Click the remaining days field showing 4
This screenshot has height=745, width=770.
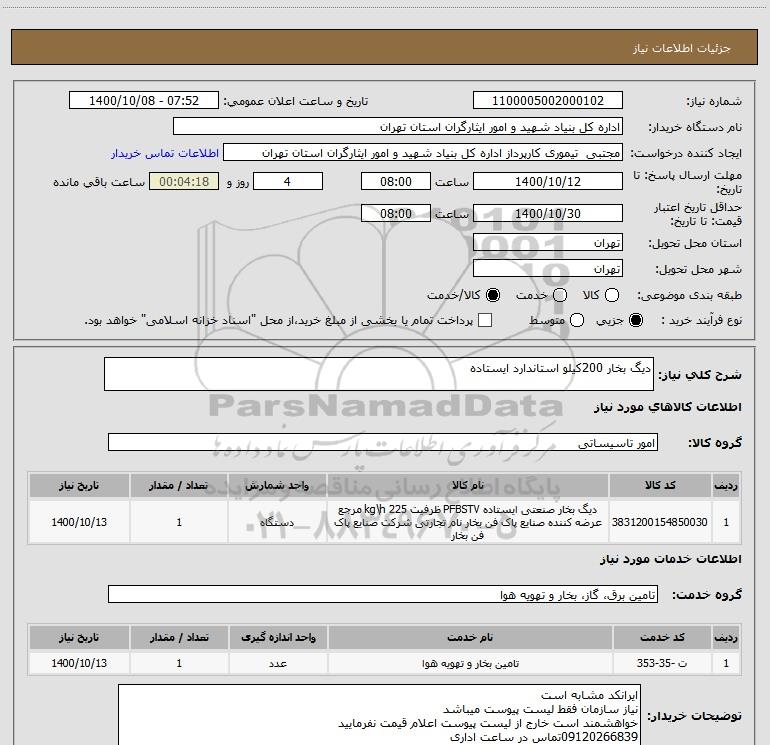click(288, 181)
